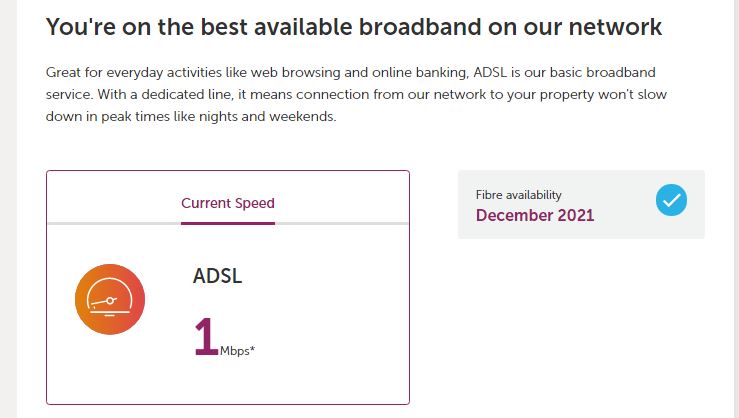Click the asterisk after Mbps
The image size is (739, 418).
point(253,348)
